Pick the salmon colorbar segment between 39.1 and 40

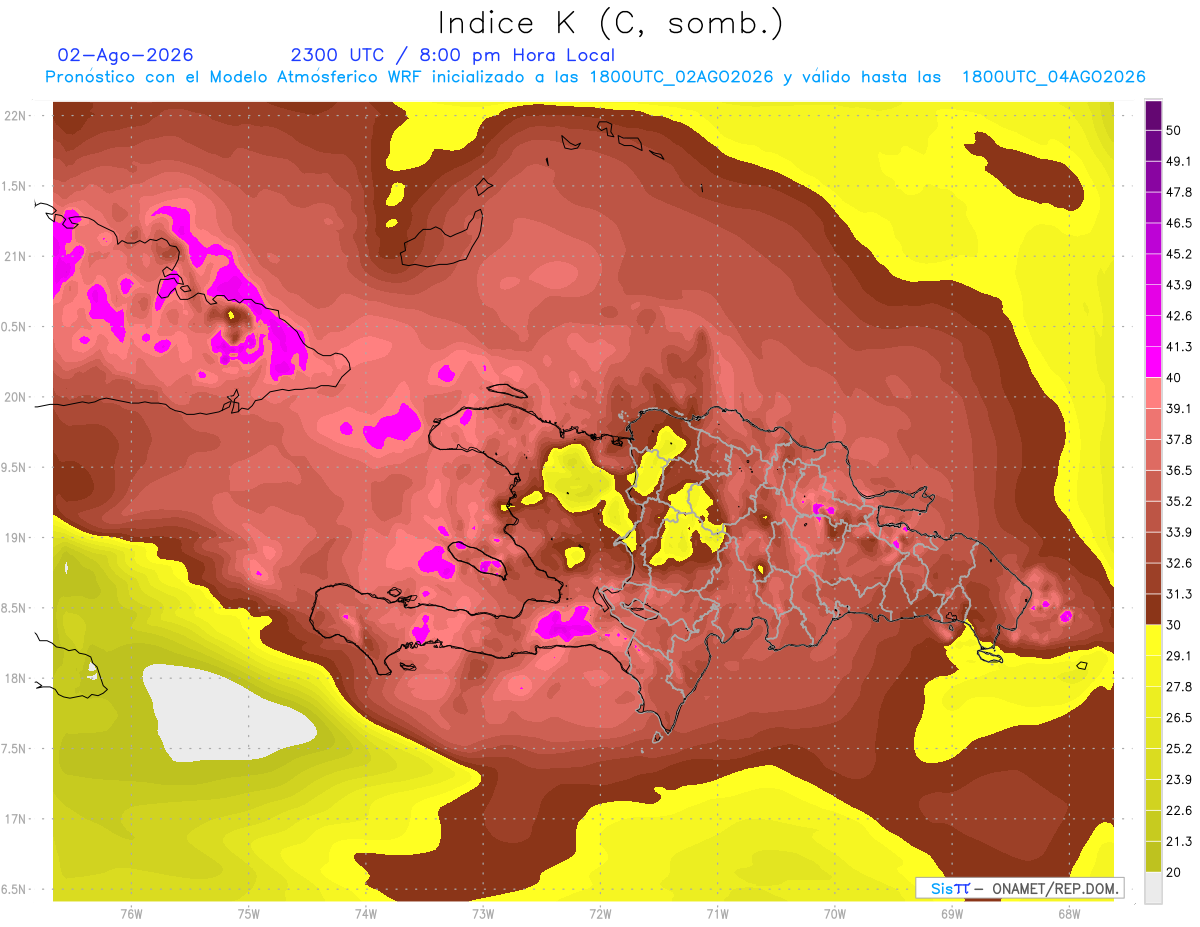tap(1153, 393)
